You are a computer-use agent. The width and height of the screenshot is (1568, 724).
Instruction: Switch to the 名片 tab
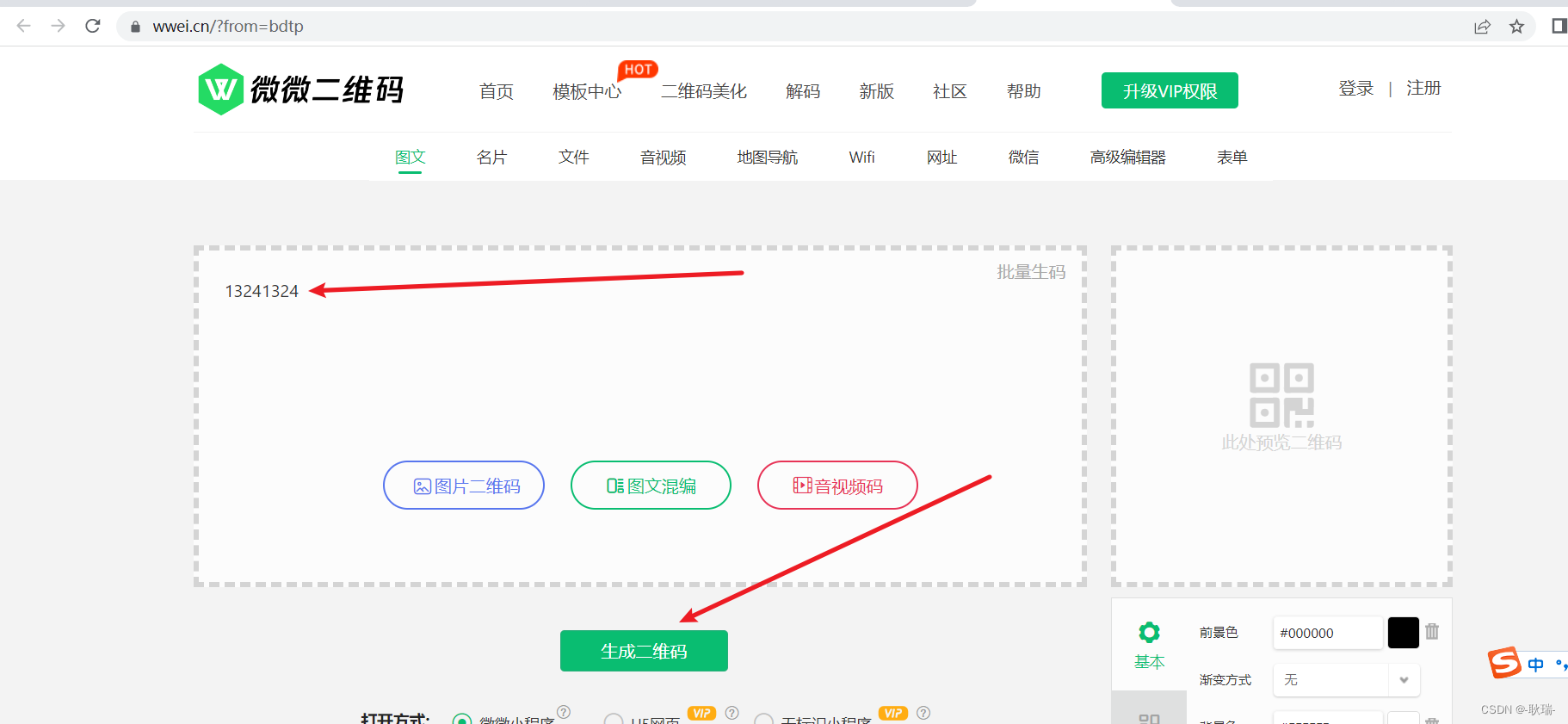click(492, 157)
